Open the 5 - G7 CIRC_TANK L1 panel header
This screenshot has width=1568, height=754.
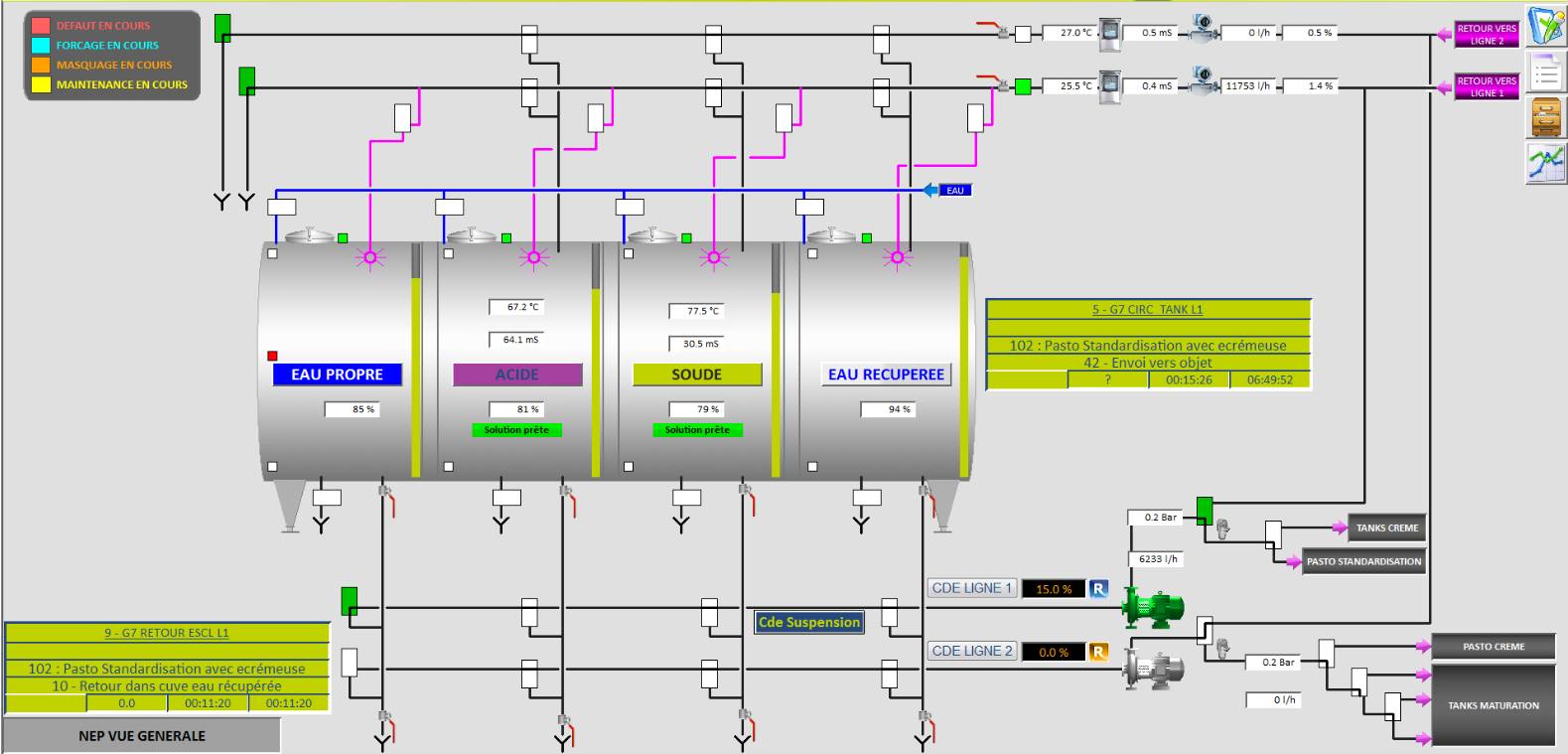coord(1148,310)
